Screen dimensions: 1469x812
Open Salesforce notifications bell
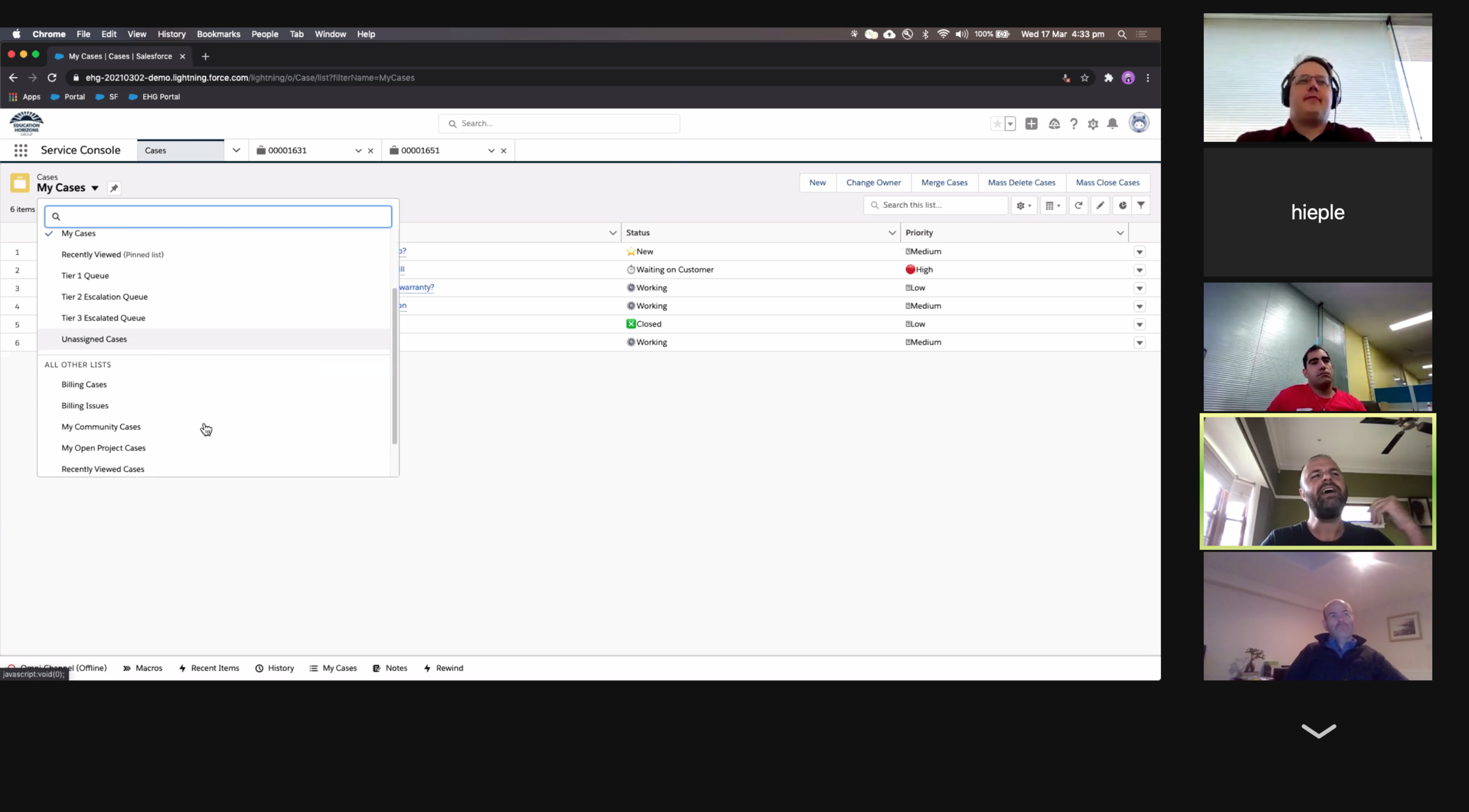point(1112,124)
